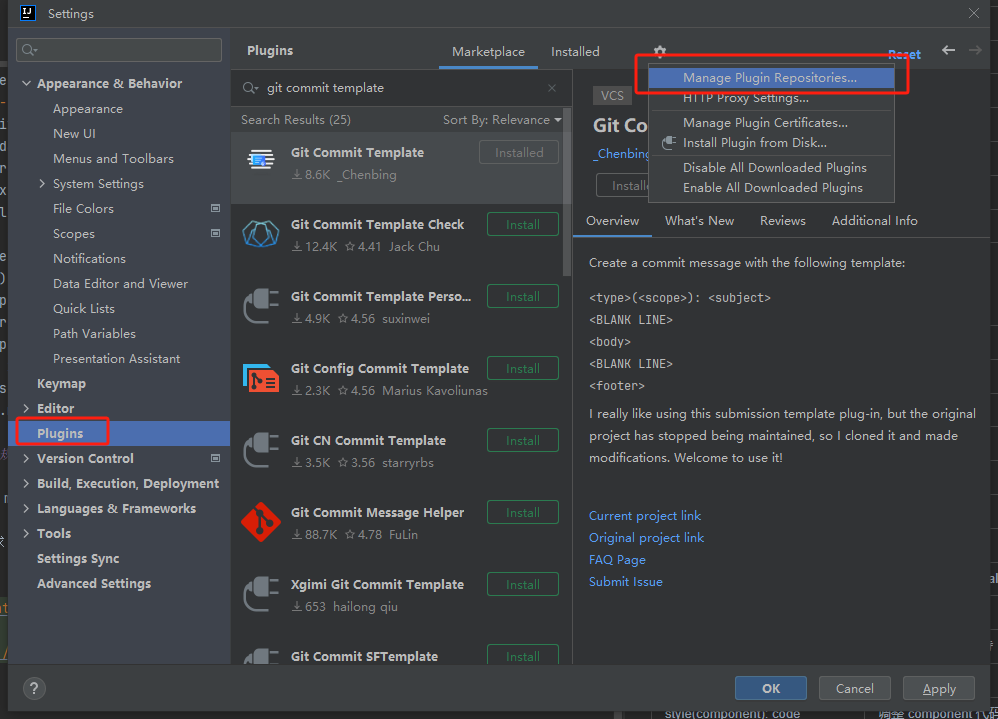Expand System Settings subtree

[42, 184]
